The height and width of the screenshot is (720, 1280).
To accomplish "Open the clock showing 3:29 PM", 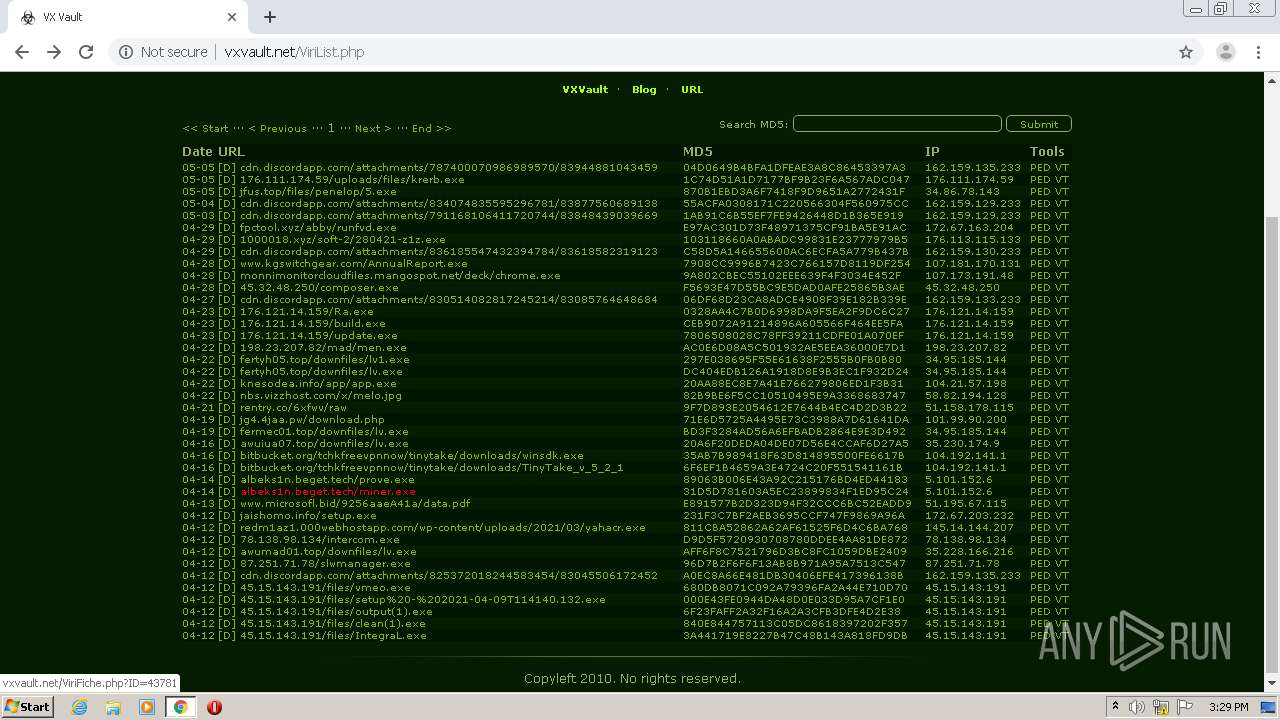I will point(1228,707).
